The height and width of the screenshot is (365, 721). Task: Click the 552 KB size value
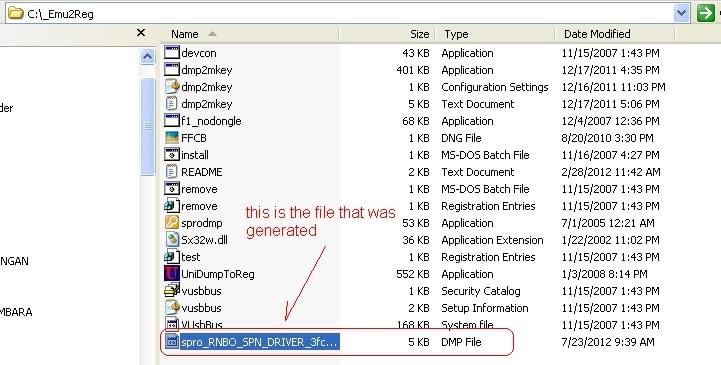412,274
